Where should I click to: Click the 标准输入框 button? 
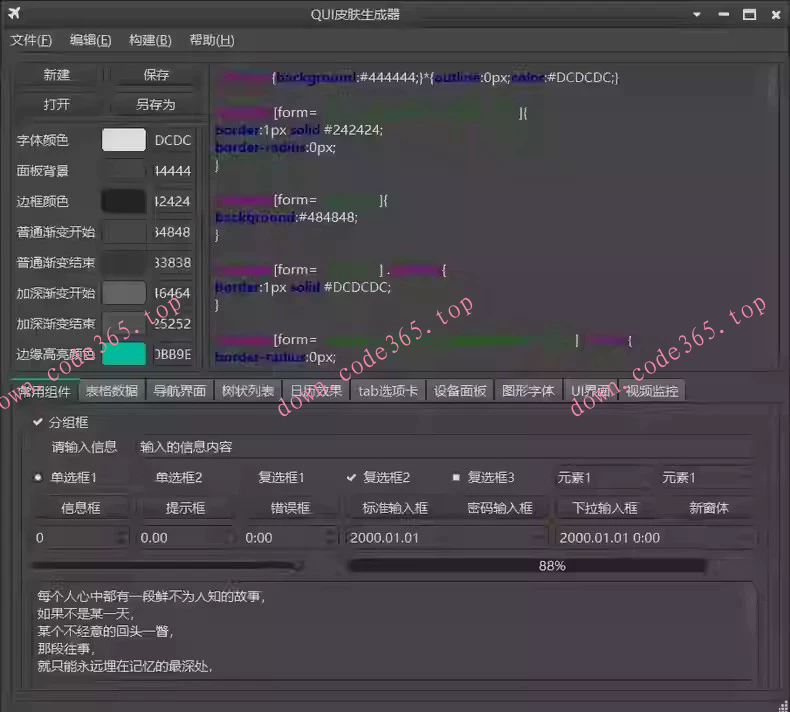point(395,508)
